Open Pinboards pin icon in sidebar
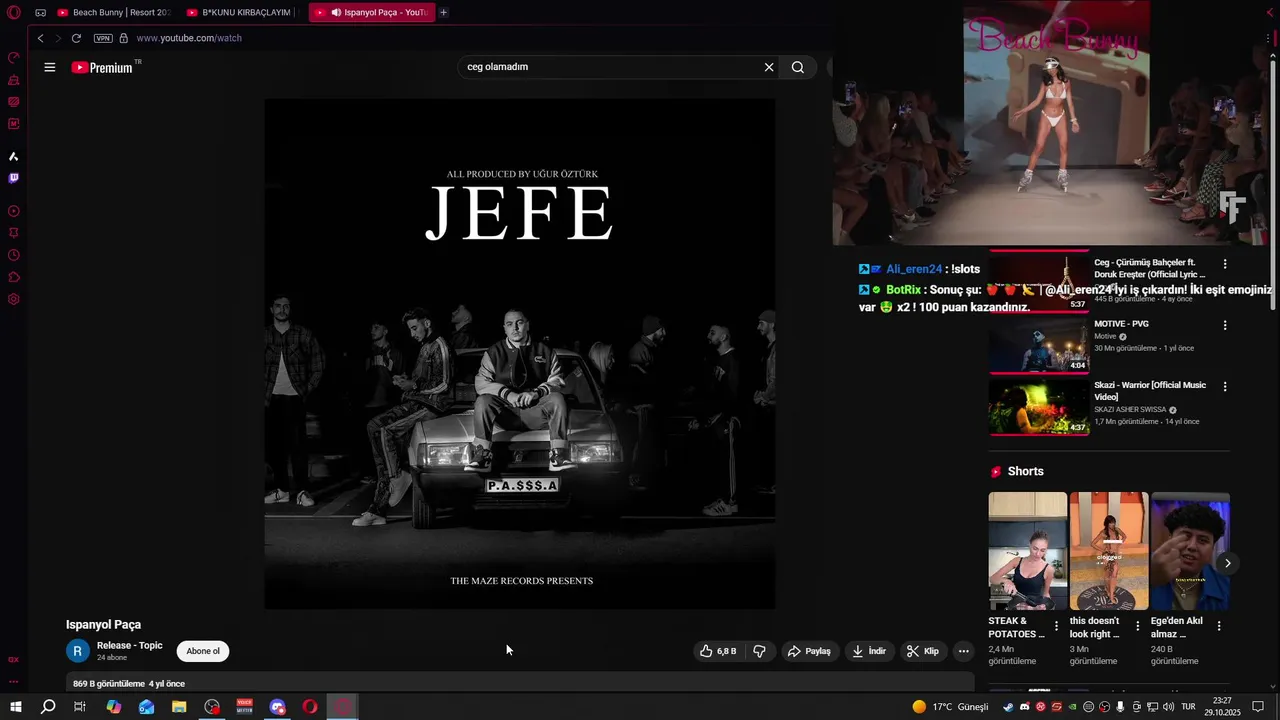1280x720 pixels. click(x=14, y=233)
